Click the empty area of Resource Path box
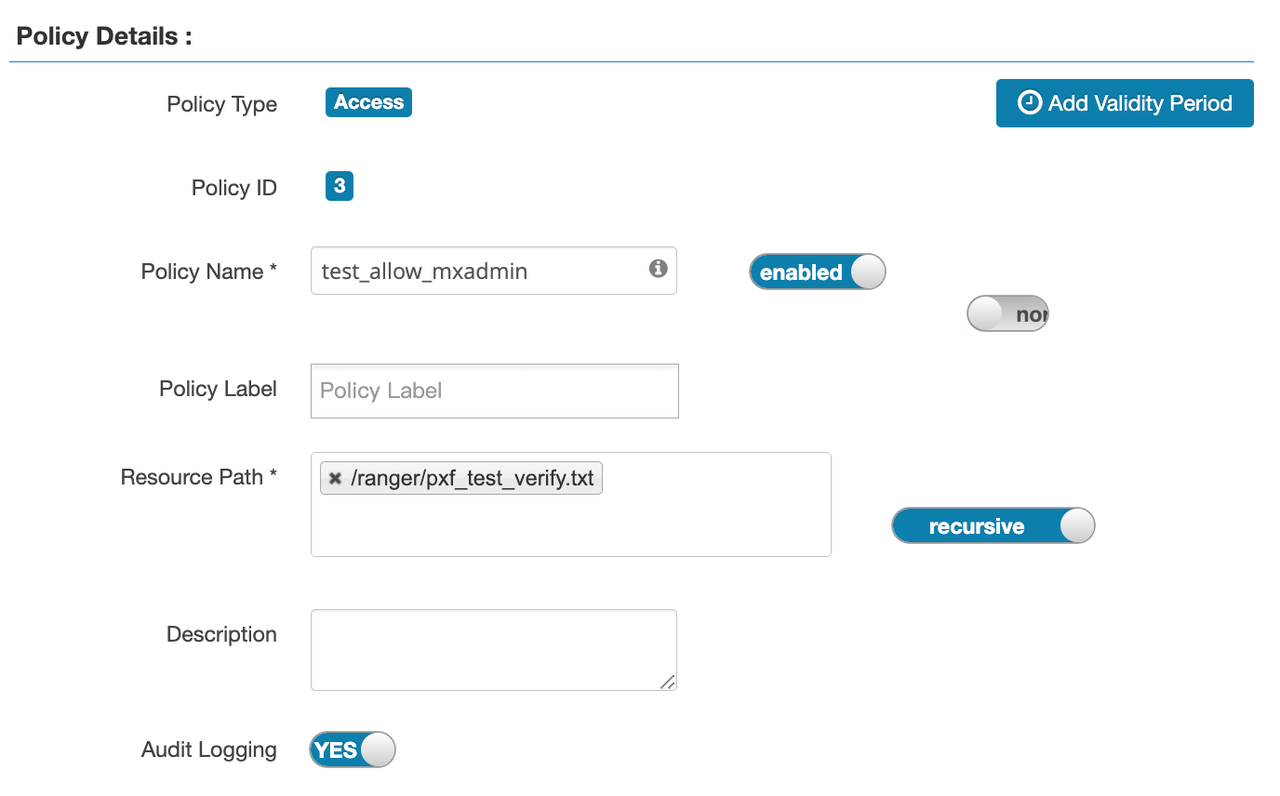This screenshot has height=796, width=1280. coord(571,526)
